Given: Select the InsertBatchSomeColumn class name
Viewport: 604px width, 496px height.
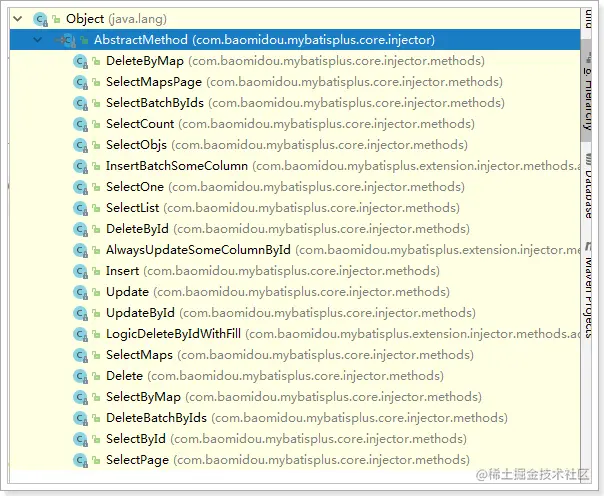Looking at the screenshot, I should (x=177, y=166).
